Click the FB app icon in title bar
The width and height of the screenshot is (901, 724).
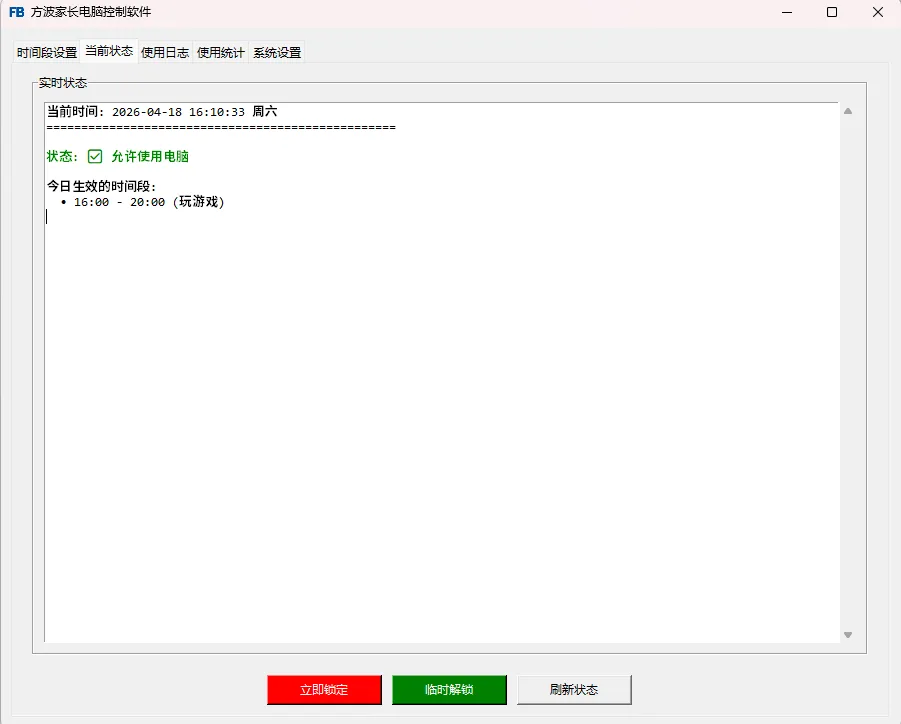(17, 12)
